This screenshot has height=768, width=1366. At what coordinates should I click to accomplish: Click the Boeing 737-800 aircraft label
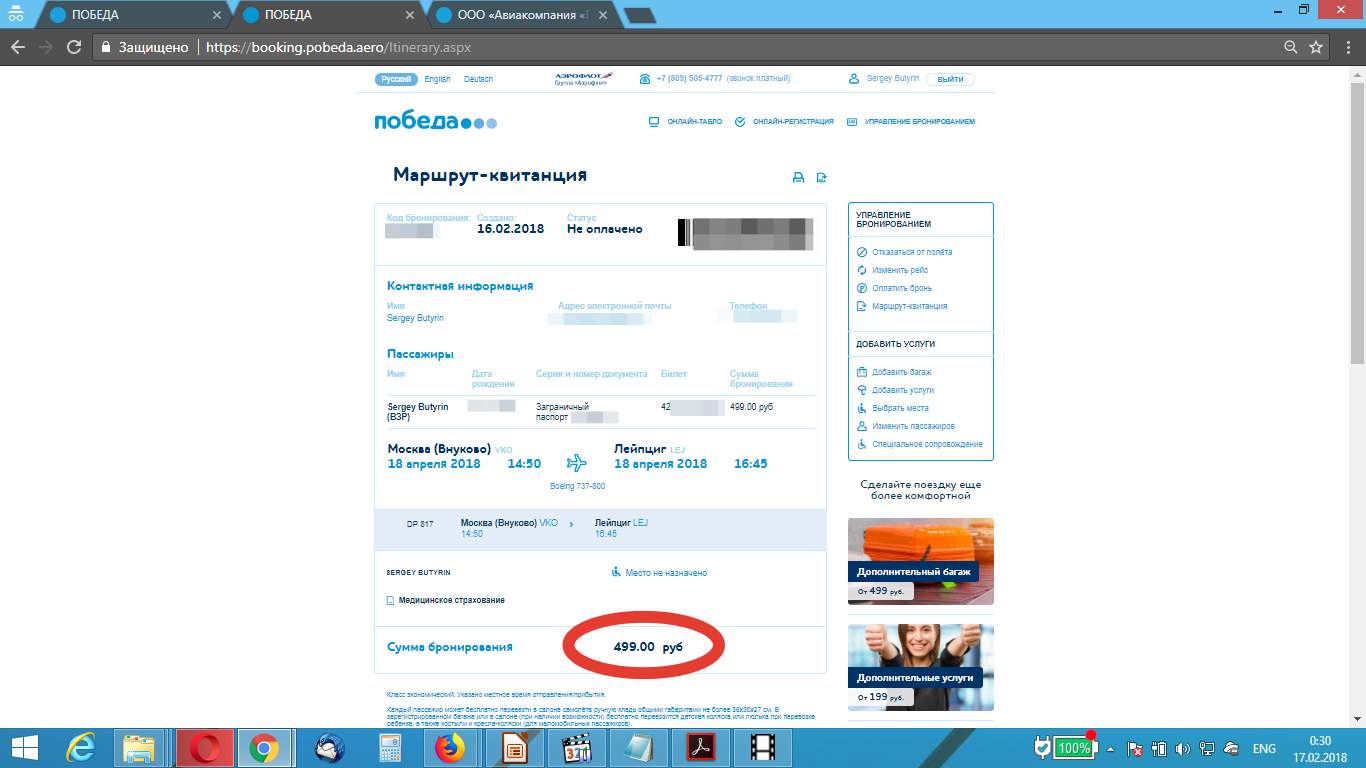[x=578, y=486]
